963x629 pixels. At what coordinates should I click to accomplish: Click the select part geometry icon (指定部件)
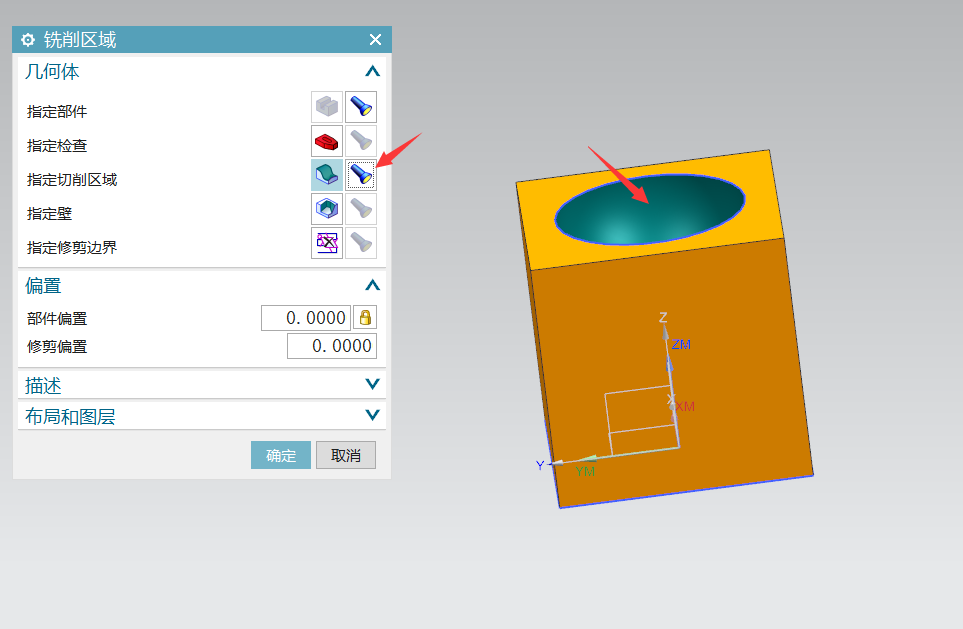[x=326, y=107]
